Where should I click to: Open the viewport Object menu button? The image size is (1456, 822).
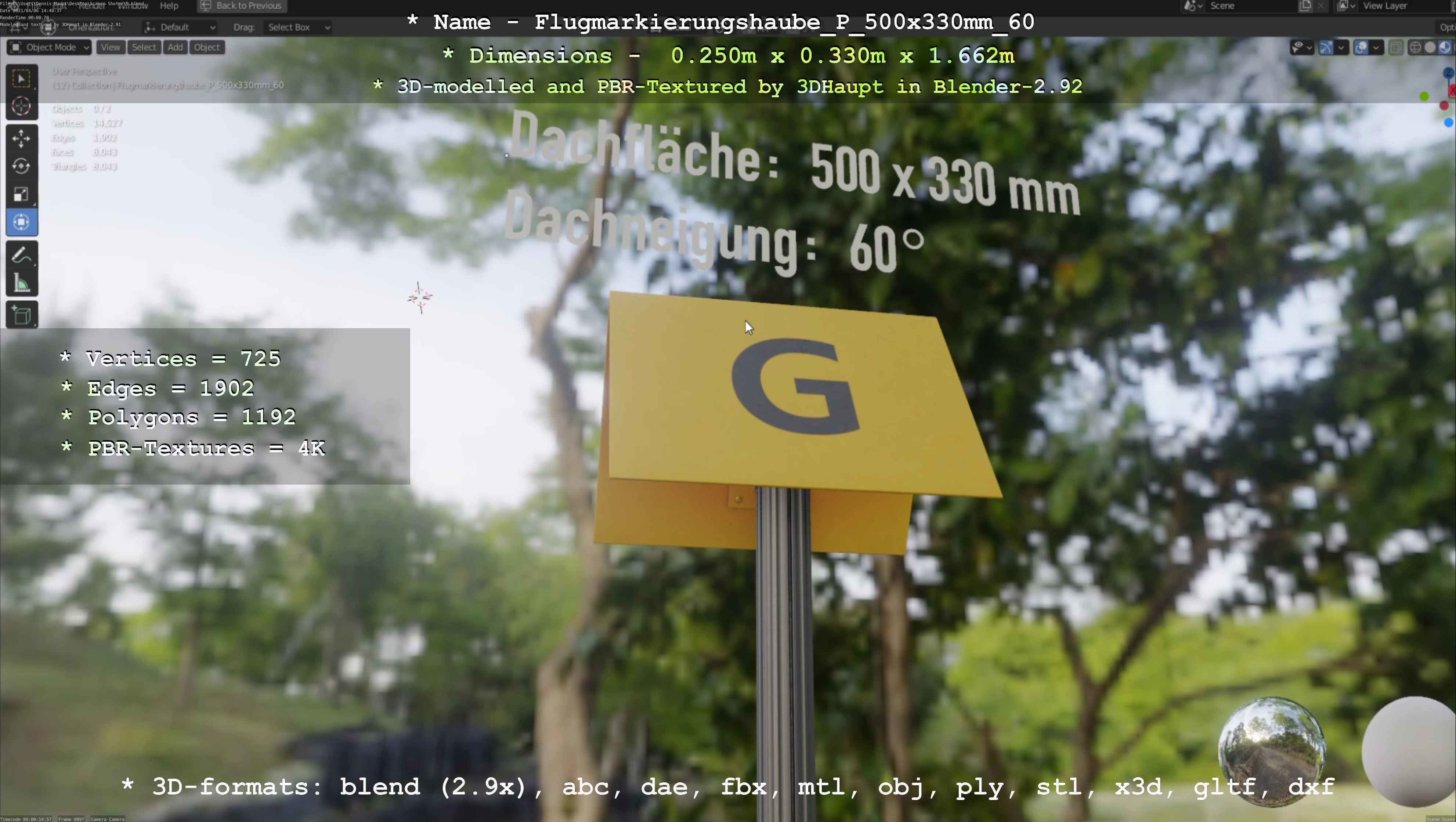pyautogui.click(x=207, y=47)
